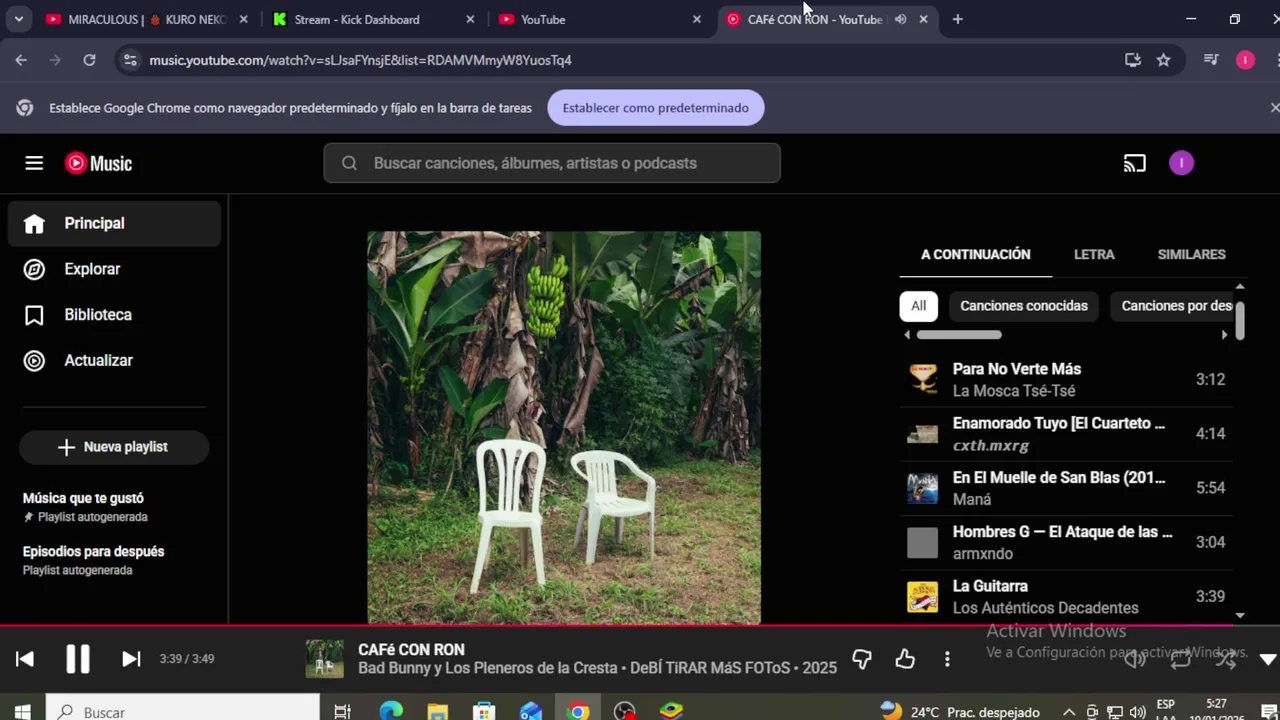Open Música que te gustó playlist
This screenshot has height=720, width=1280.
coord(85,506)
